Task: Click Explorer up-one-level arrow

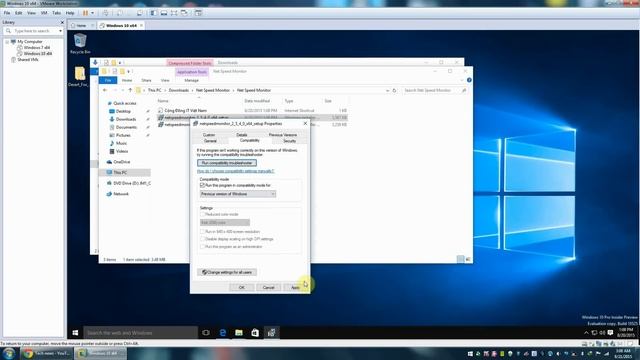Action: pos(130,90)
